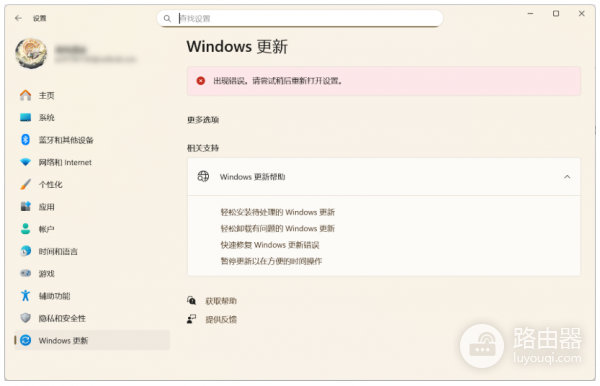Click the 主页 home icon
Image resolution: width=600 pixels, height=386 pixels.
point(26,95)
